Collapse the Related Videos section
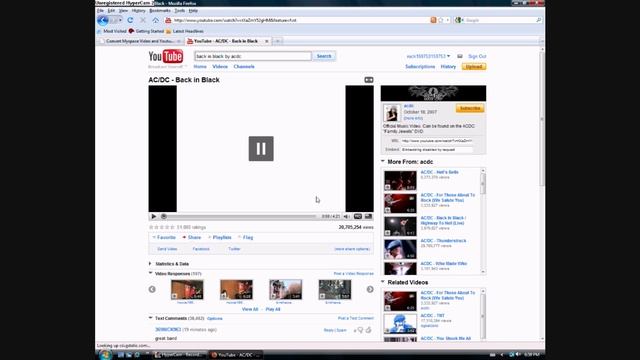 point(383,282)
